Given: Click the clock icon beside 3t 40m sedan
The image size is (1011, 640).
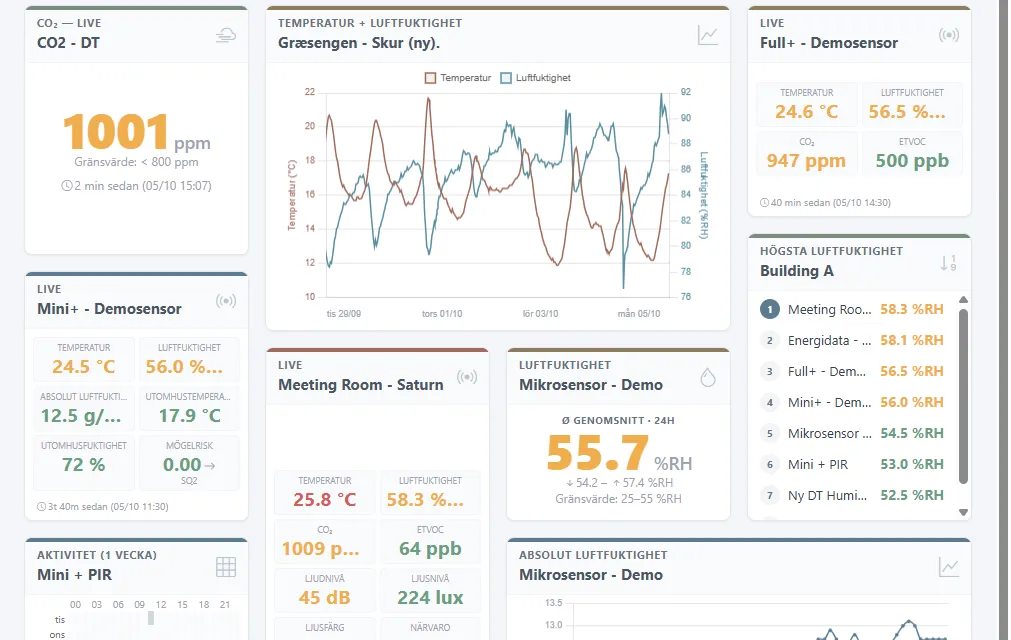Looking at the screenshot, I should [x=41, y=507].
